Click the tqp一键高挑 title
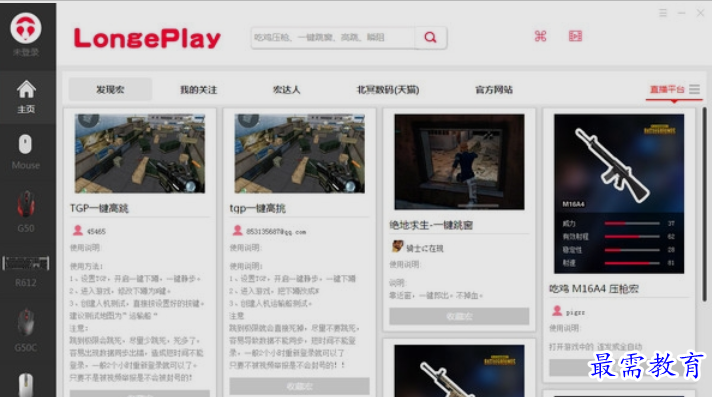Viewport: 712px width, 397px height. 257,208
